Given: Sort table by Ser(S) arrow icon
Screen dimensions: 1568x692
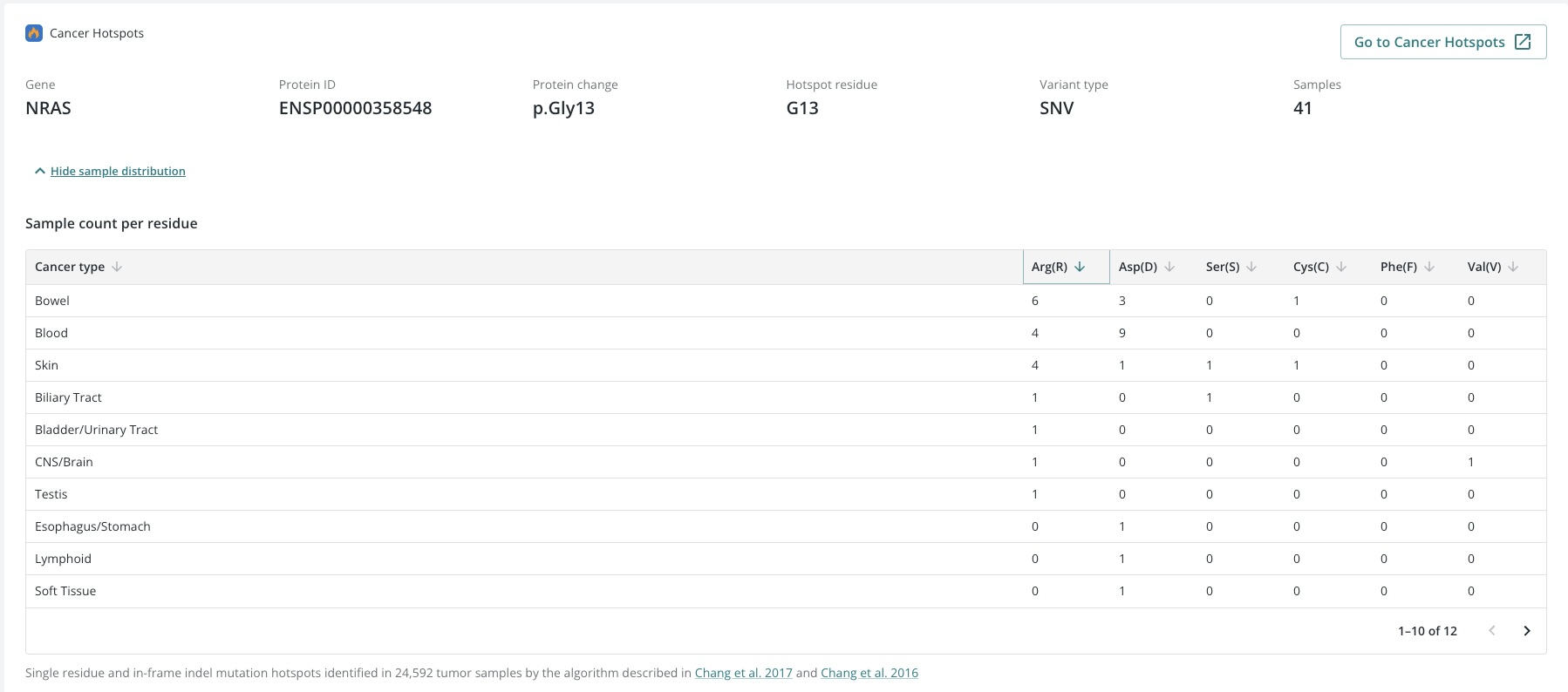Looking at the screenshot, I should click(1251, 267).
